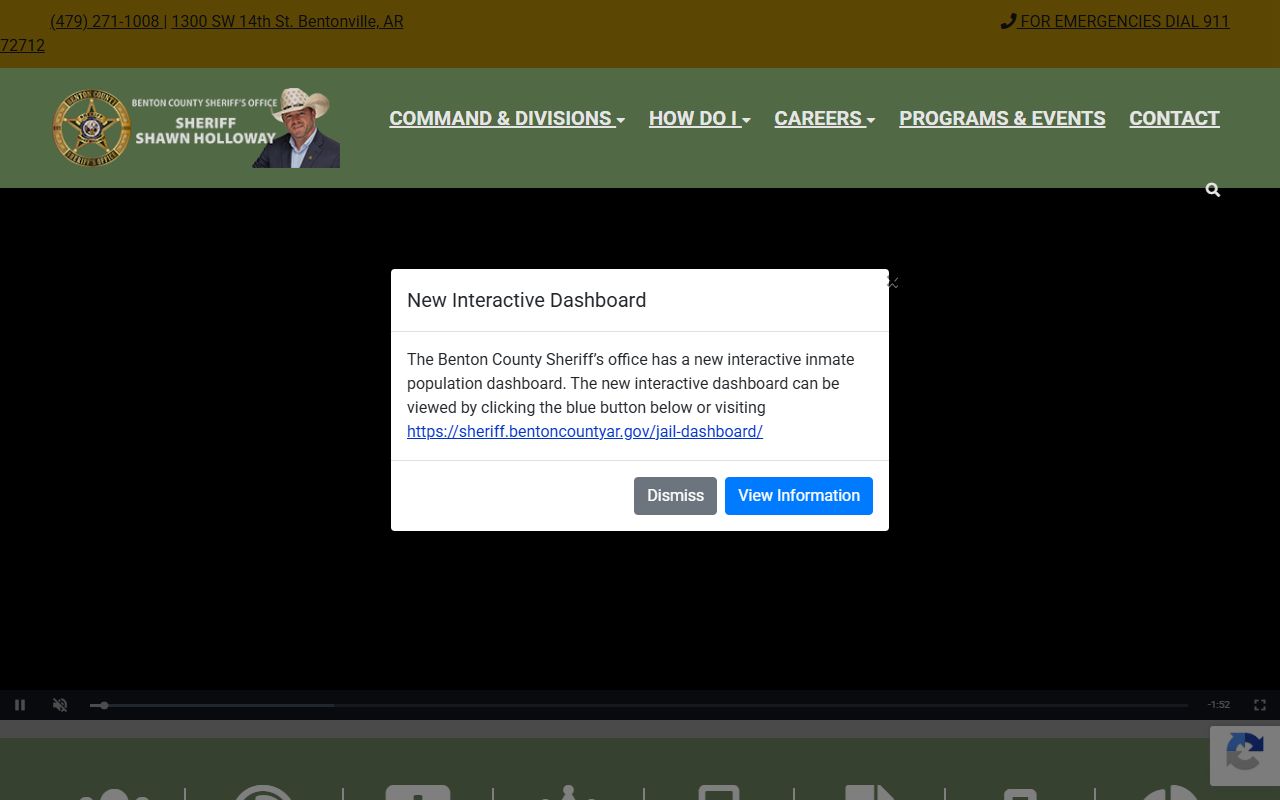Go to Programs & Events page

coord(1002,118)
